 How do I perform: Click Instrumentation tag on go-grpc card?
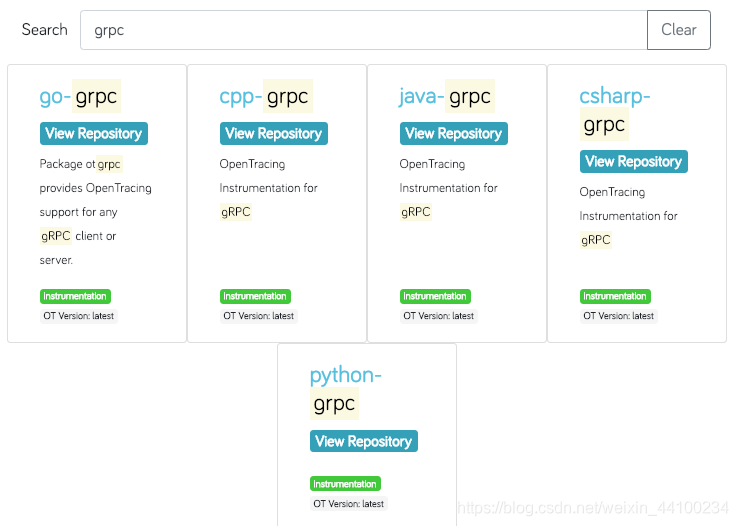(75, 296)
